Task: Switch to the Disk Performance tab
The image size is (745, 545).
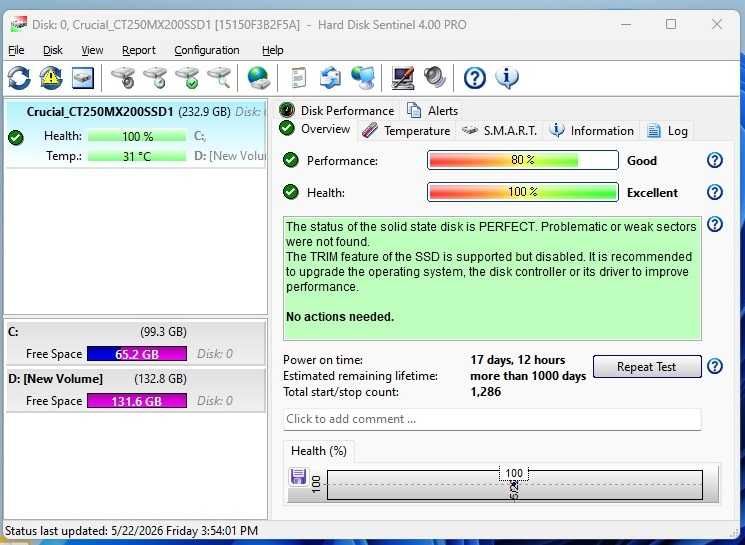Action: pyautogui.click(x=336, y=110)
